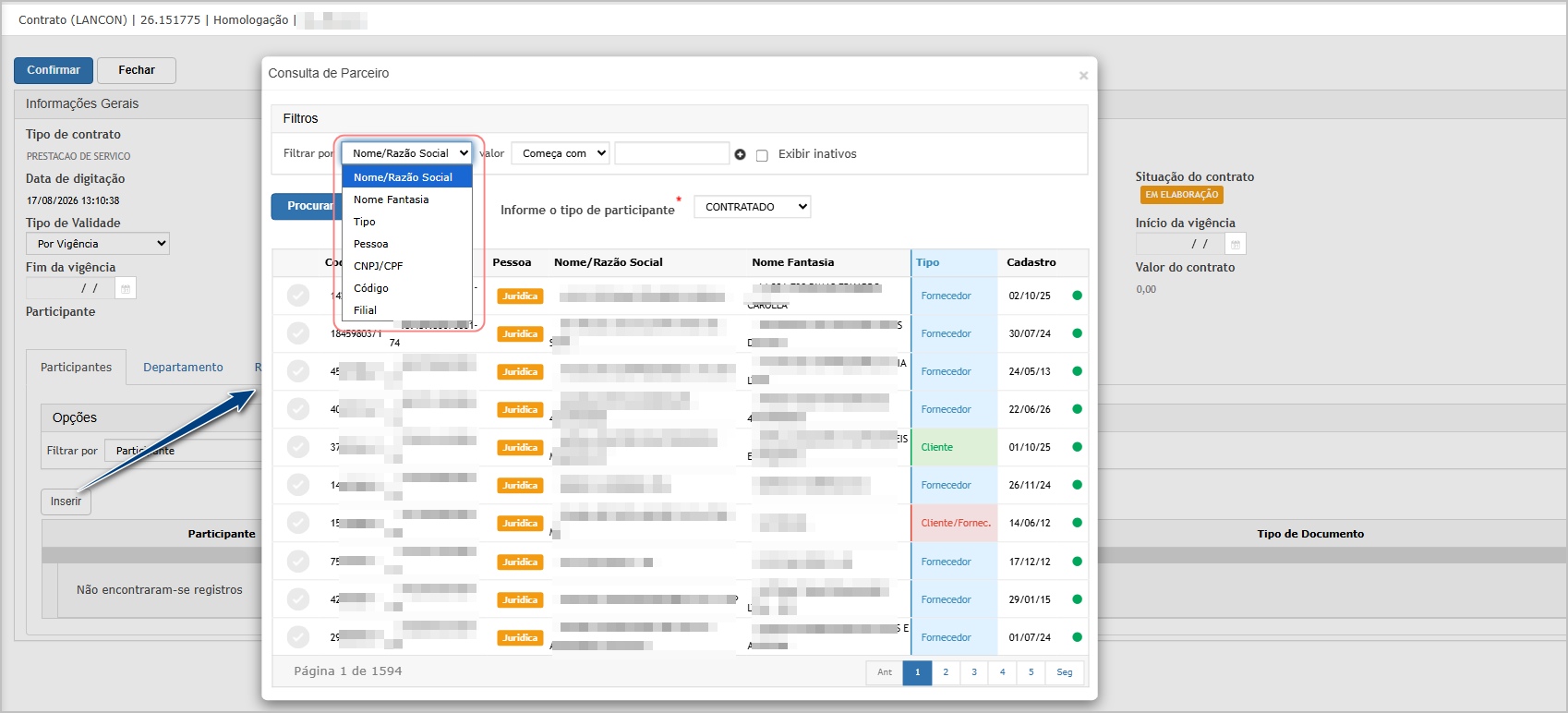
Task: Select the partner row dated 02/10/25
Action: [x=298, y=296]
